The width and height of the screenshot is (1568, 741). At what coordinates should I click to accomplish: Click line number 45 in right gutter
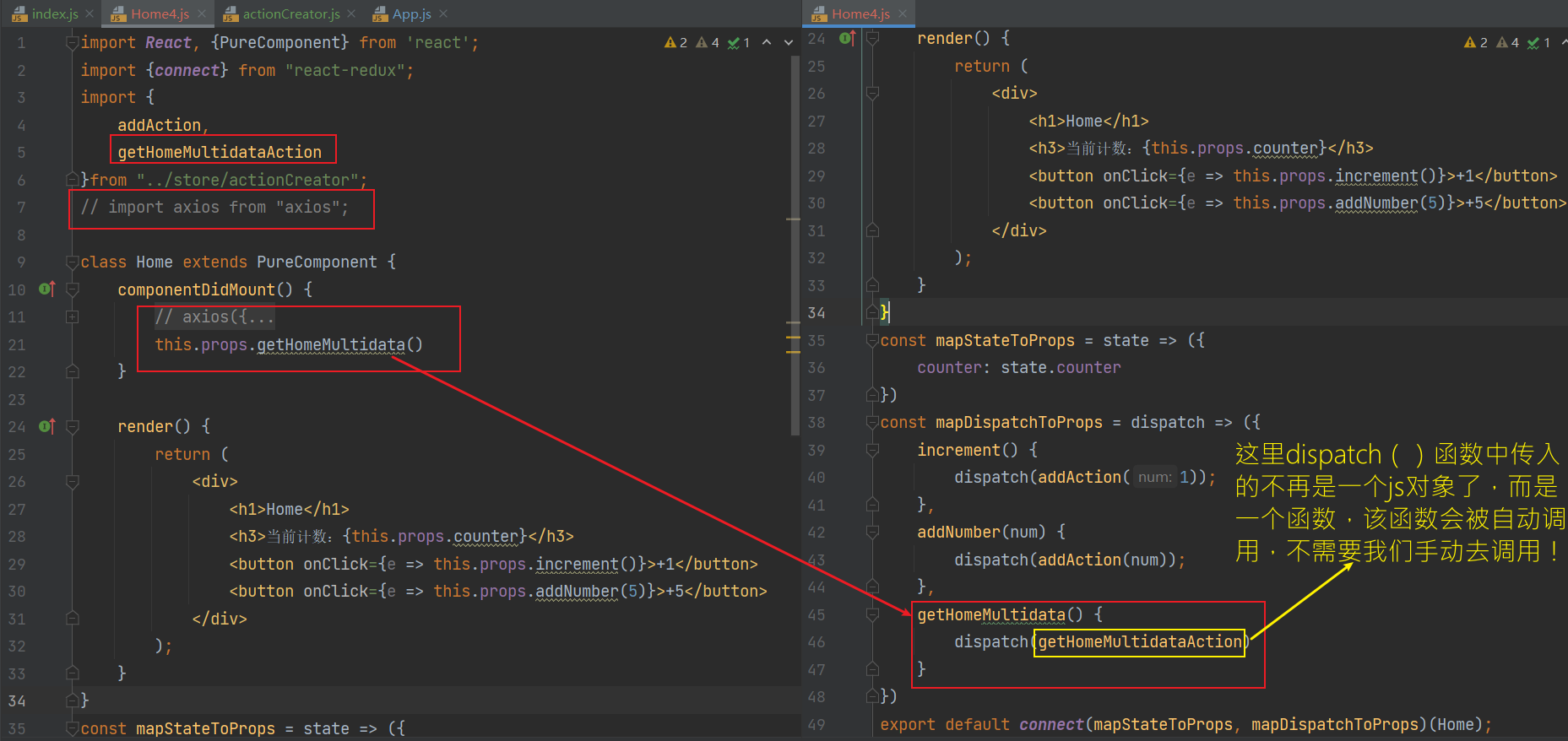pos(817,614)
